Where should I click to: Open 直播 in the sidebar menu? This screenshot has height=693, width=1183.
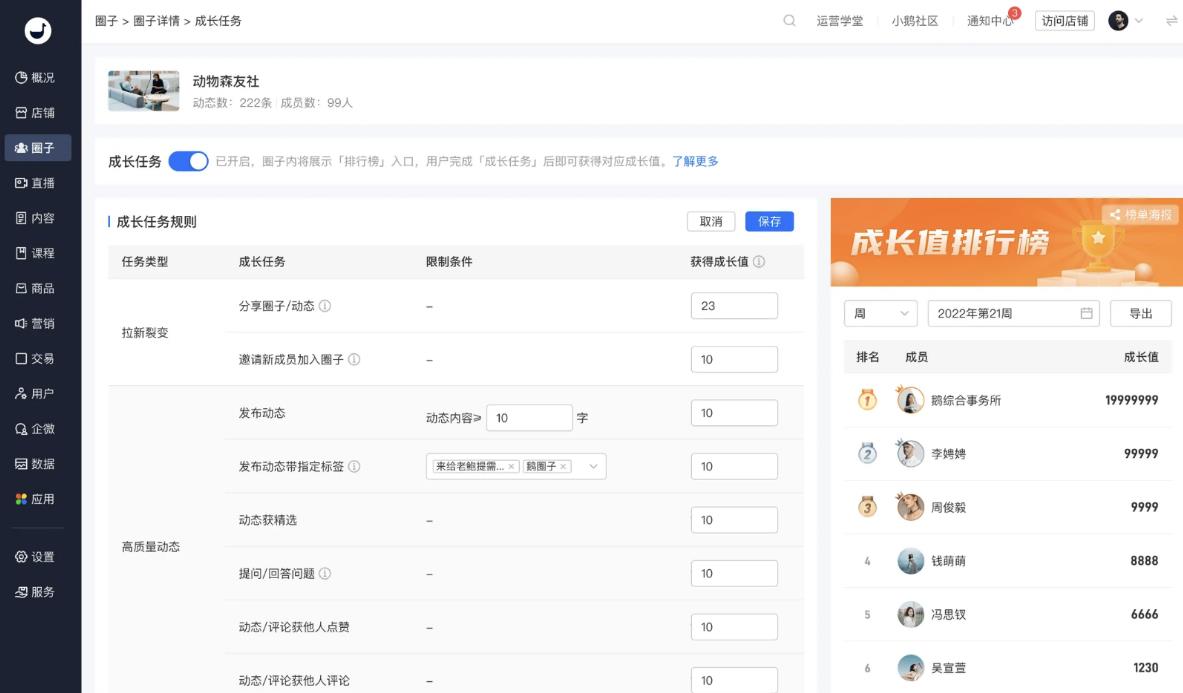point(37,183)
